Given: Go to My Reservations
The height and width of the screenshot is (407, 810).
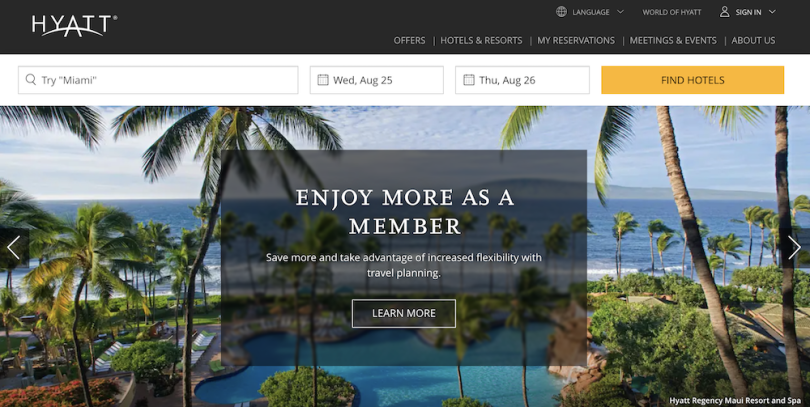Looking at the screenshot, I should pyautogui.click(x=576, y=40).
